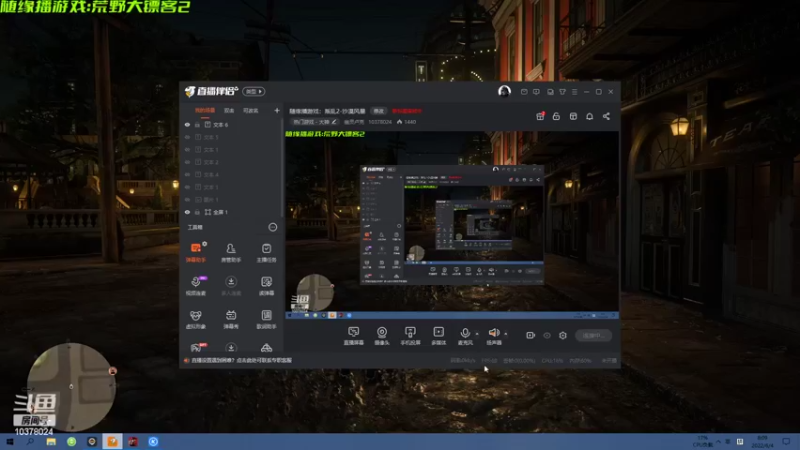Open the notification bell icon
Screen dimensions: 800x450
(589, 116)
